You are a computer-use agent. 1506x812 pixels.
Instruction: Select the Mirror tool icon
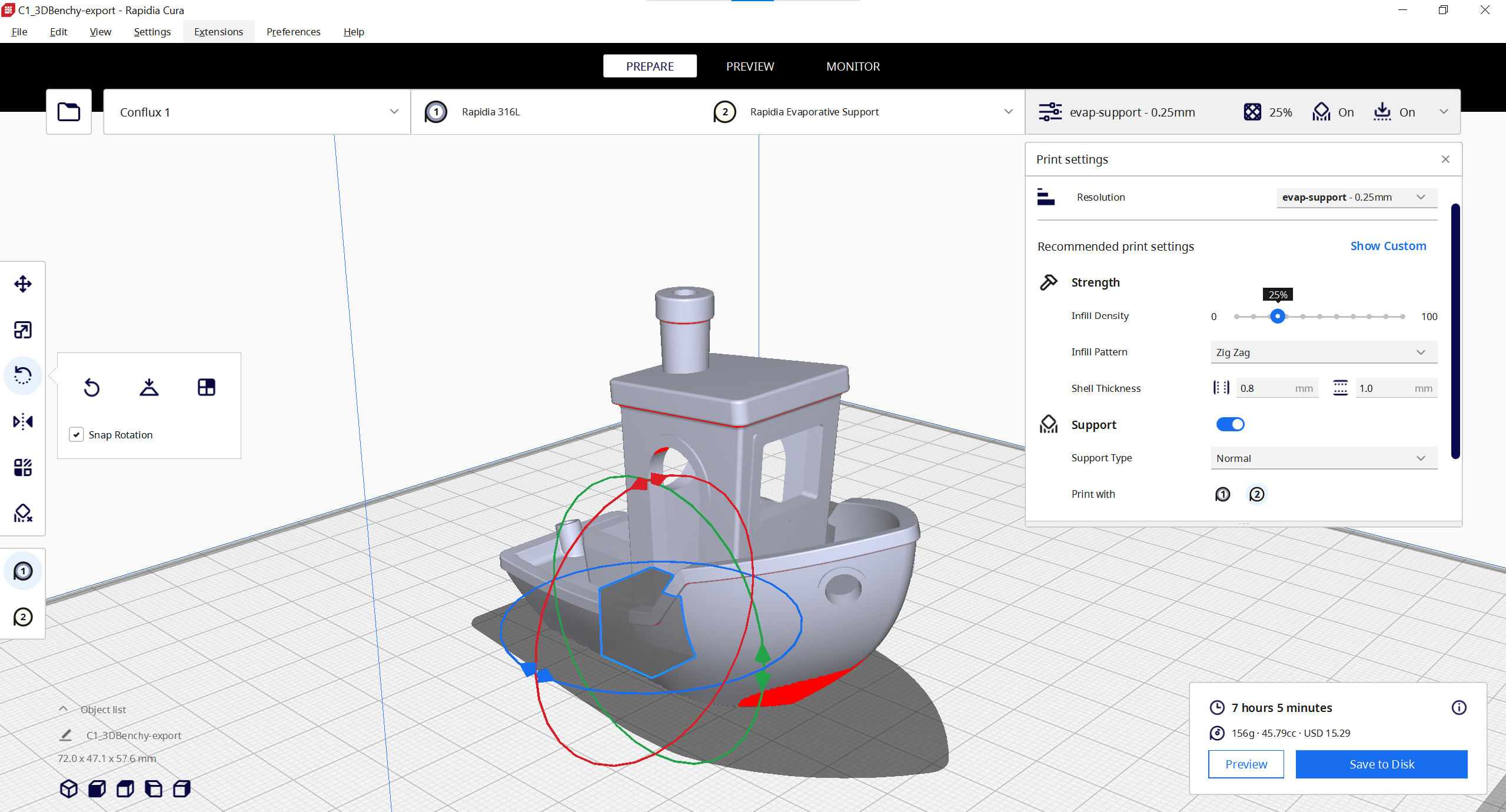coord(23,422)
